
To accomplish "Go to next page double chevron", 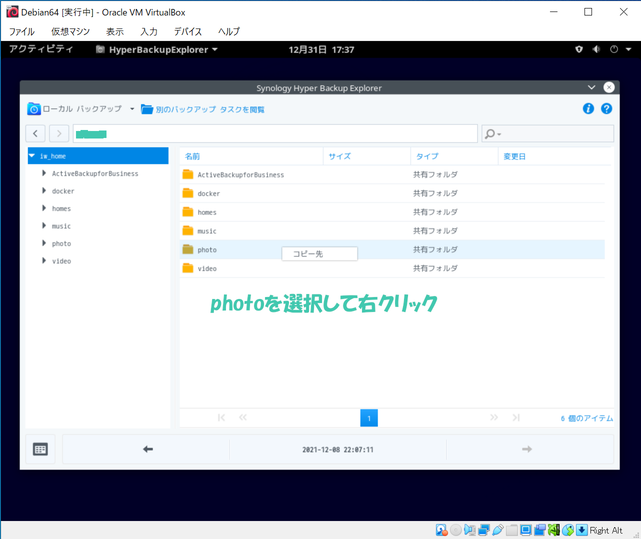I will click(494, 418).
